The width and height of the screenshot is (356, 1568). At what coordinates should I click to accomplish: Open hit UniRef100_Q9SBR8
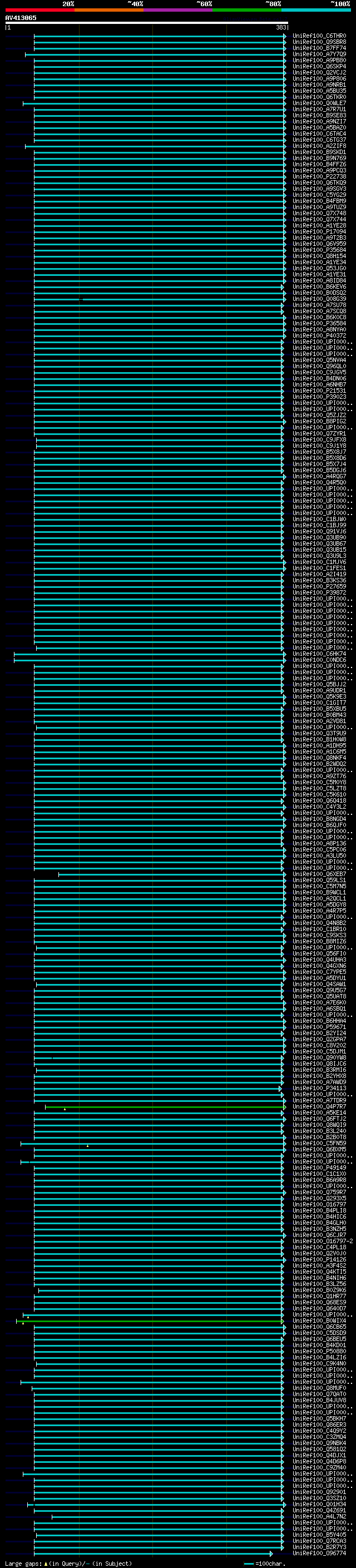tap(319, 42)
